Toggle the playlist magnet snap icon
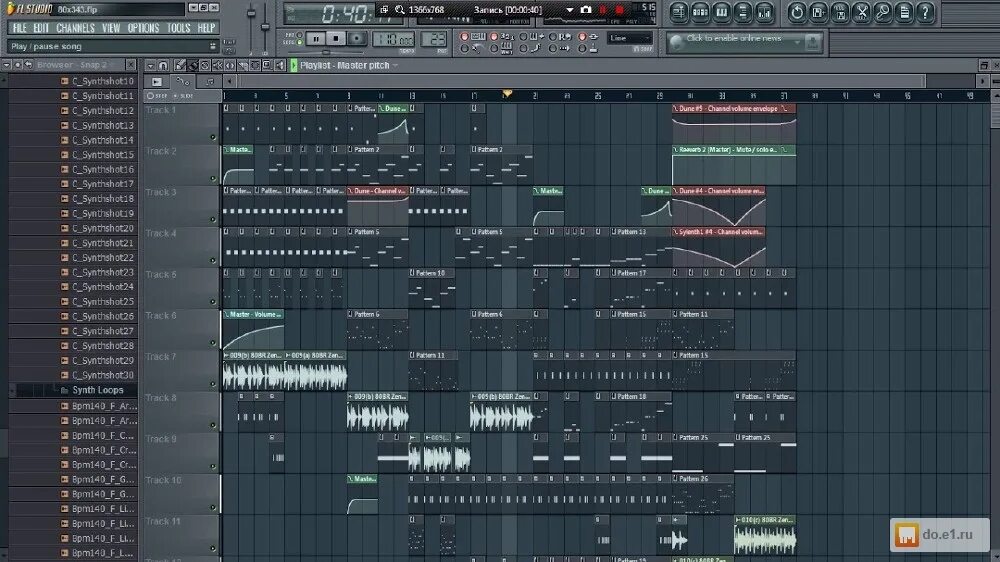Screen dimensions: 1000x562 point(163,66)
